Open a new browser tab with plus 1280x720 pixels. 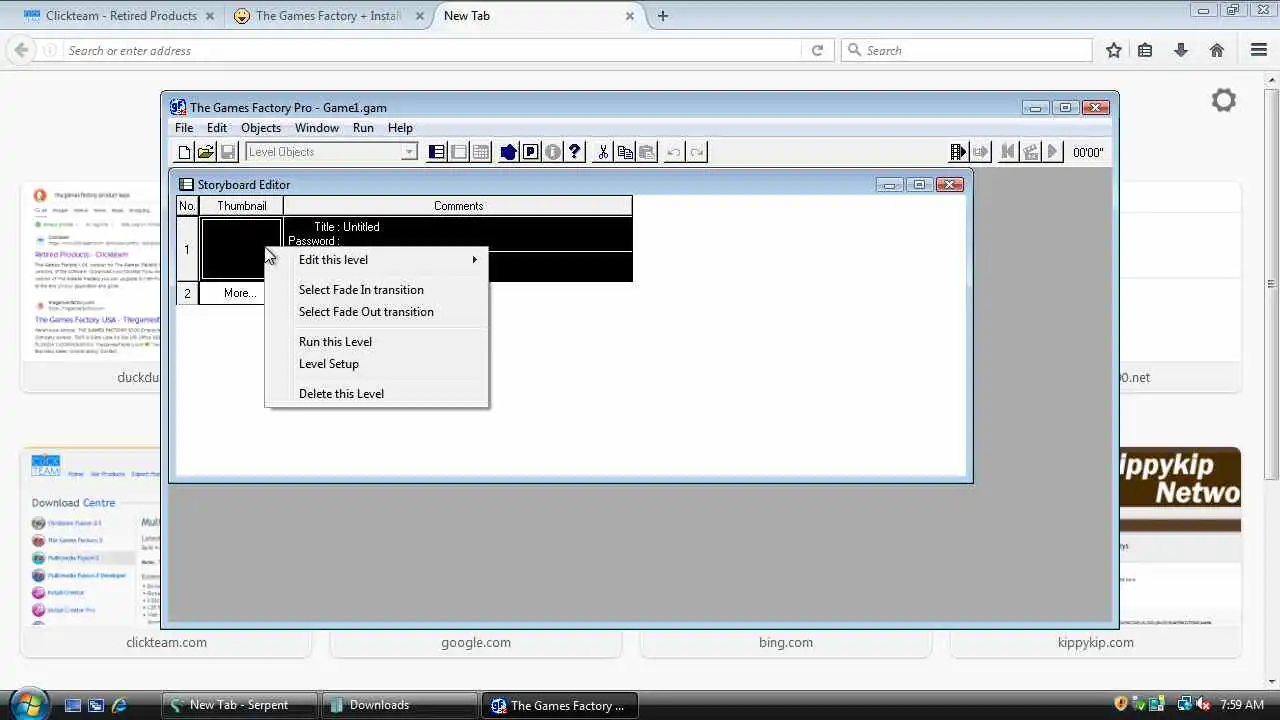[x=662, y=16]
